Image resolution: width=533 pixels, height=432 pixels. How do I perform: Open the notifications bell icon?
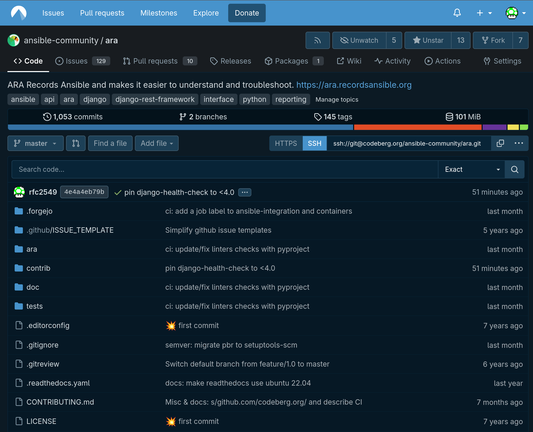(457, 13)
